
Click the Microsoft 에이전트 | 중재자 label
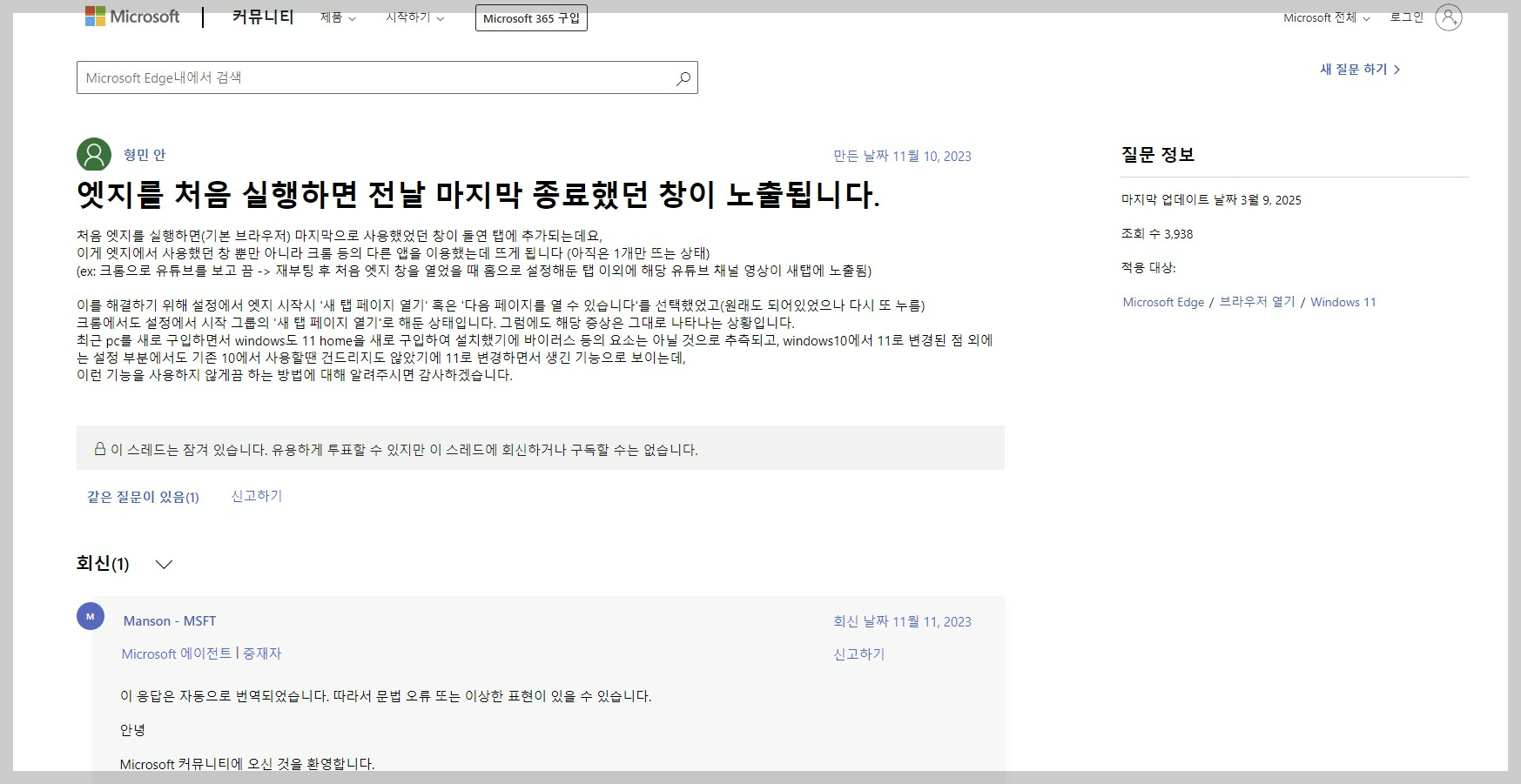202,653
